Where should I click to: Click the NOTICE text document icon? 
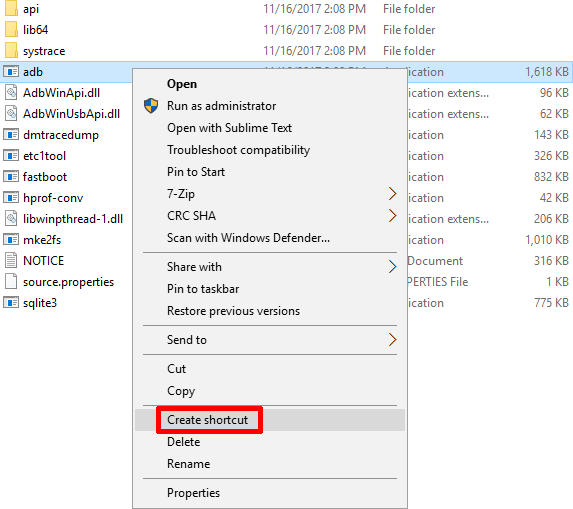pos(11,261)
